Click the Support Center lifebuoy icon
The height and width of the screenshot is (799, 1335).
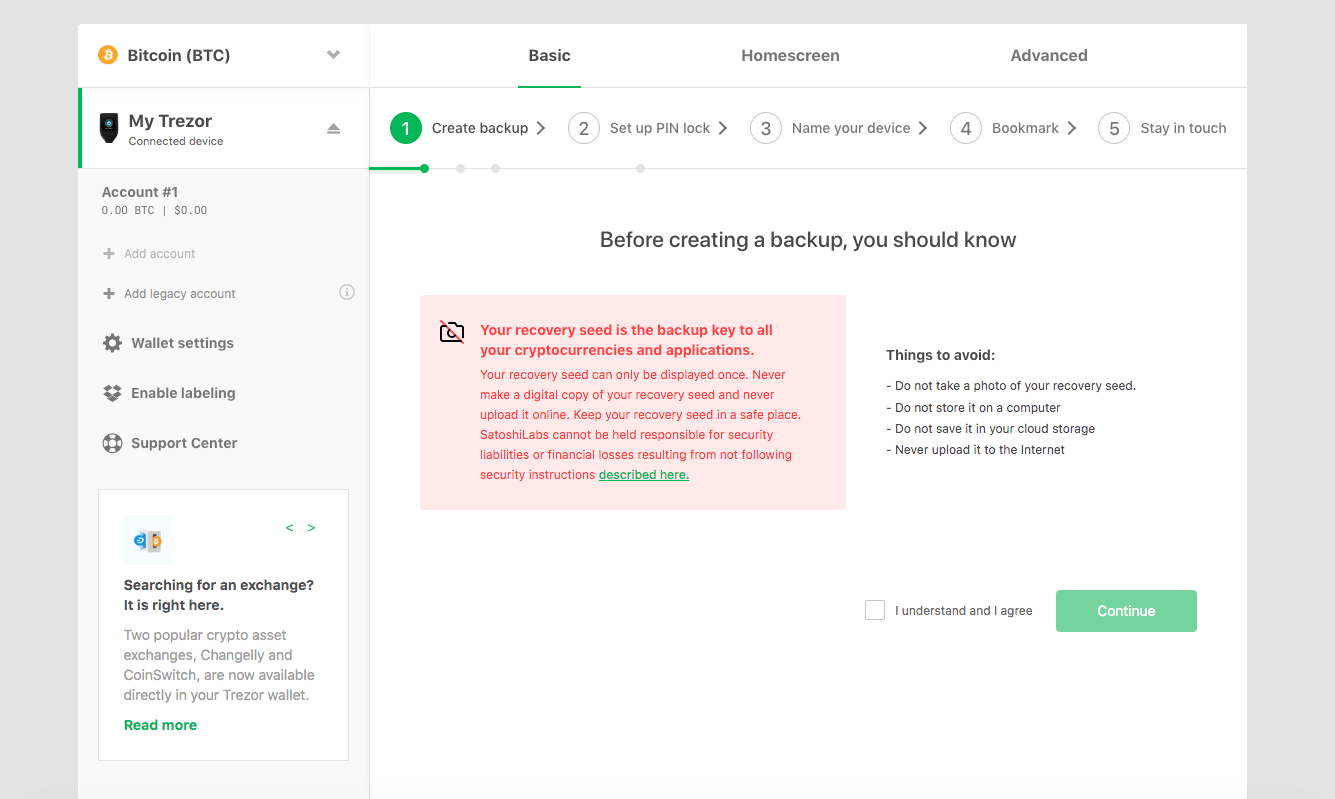pos(112,443)
